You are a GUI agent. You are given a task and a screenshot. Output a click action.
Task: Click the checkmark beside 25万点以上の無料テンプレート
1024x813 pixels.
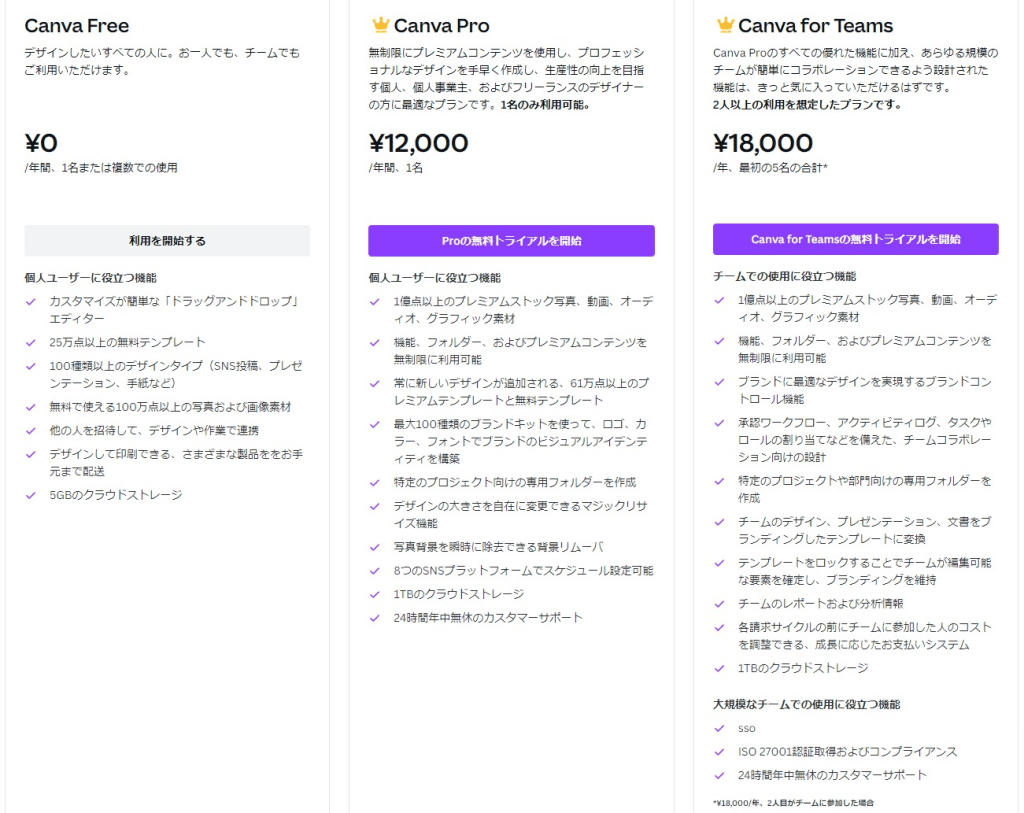coord(31,342)
